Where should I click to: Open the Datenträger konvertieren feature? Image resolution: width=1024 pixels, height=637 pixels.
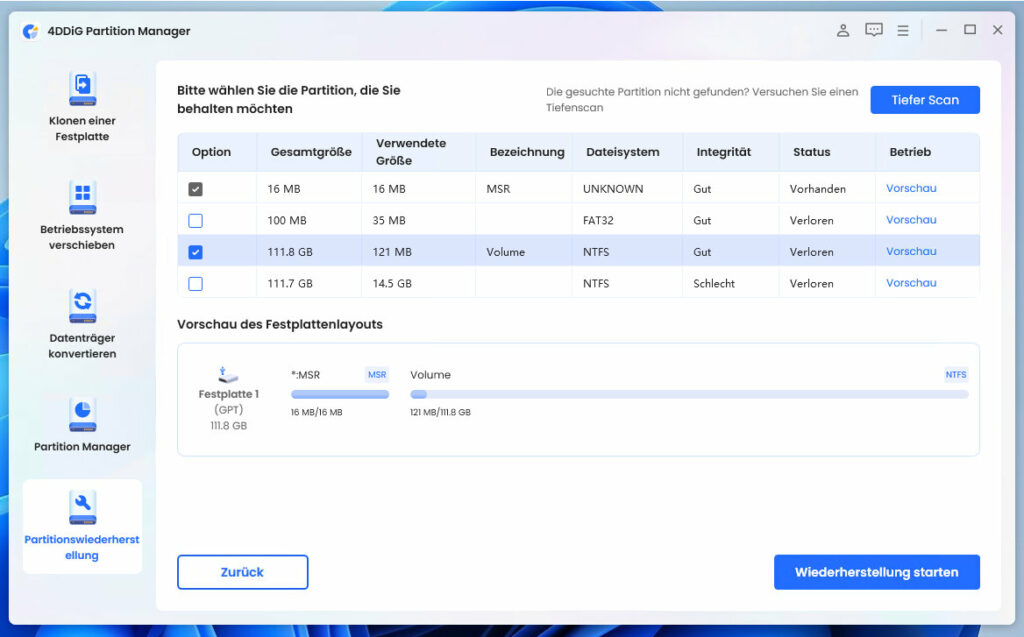pos(81,303)
